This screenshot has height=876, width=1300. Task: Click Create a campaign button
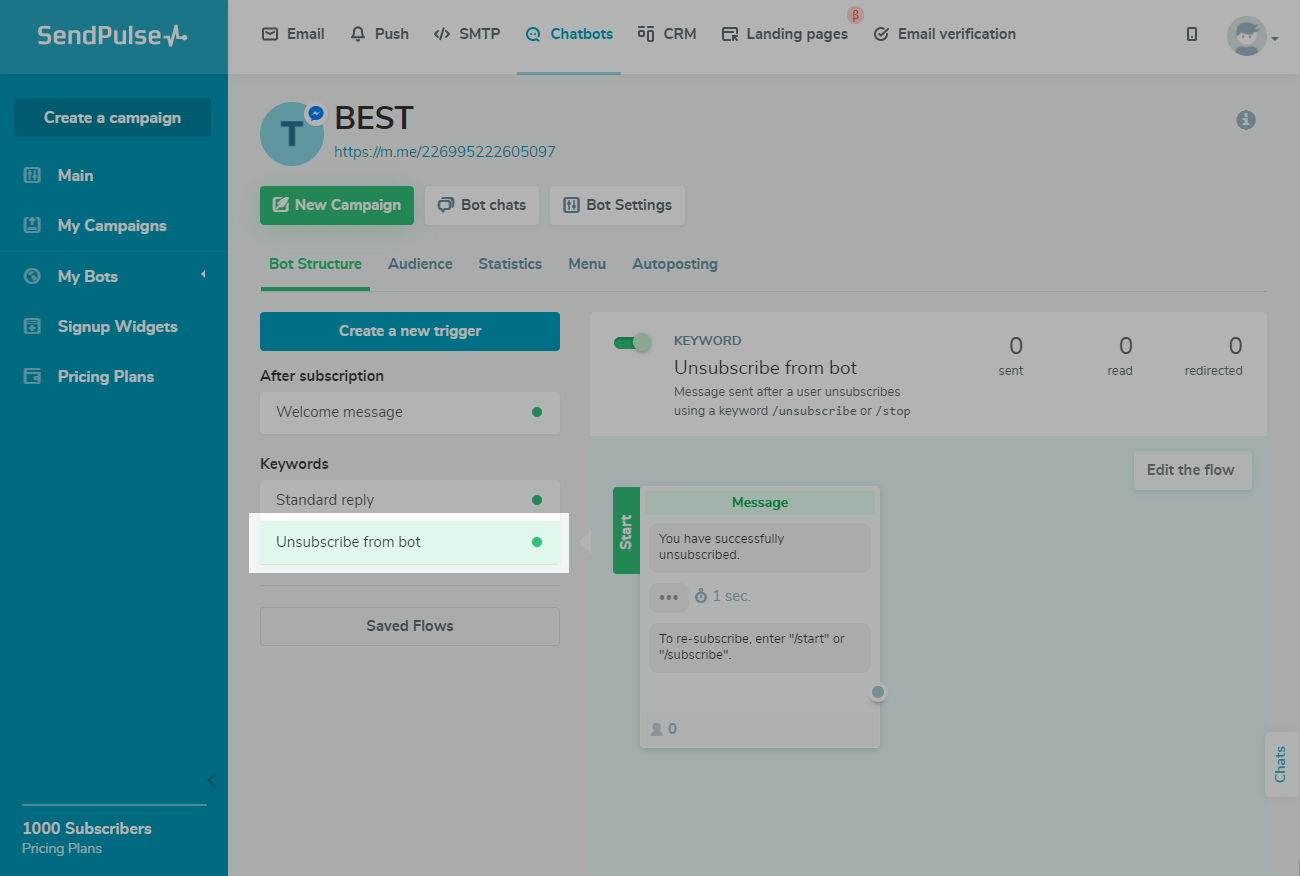tap(112, 117)
